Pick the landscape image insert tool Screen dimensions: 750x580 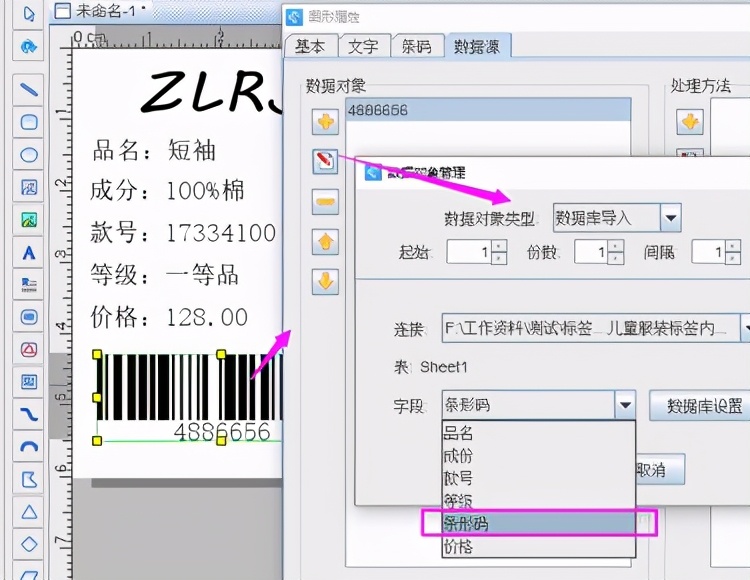[x=29, y=219]
